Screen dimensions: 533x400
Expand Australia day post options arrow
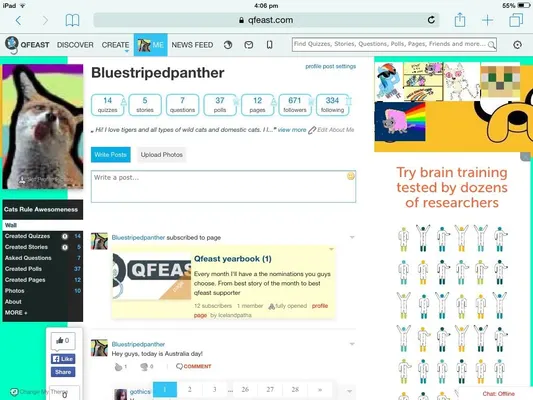coord(352,344)
